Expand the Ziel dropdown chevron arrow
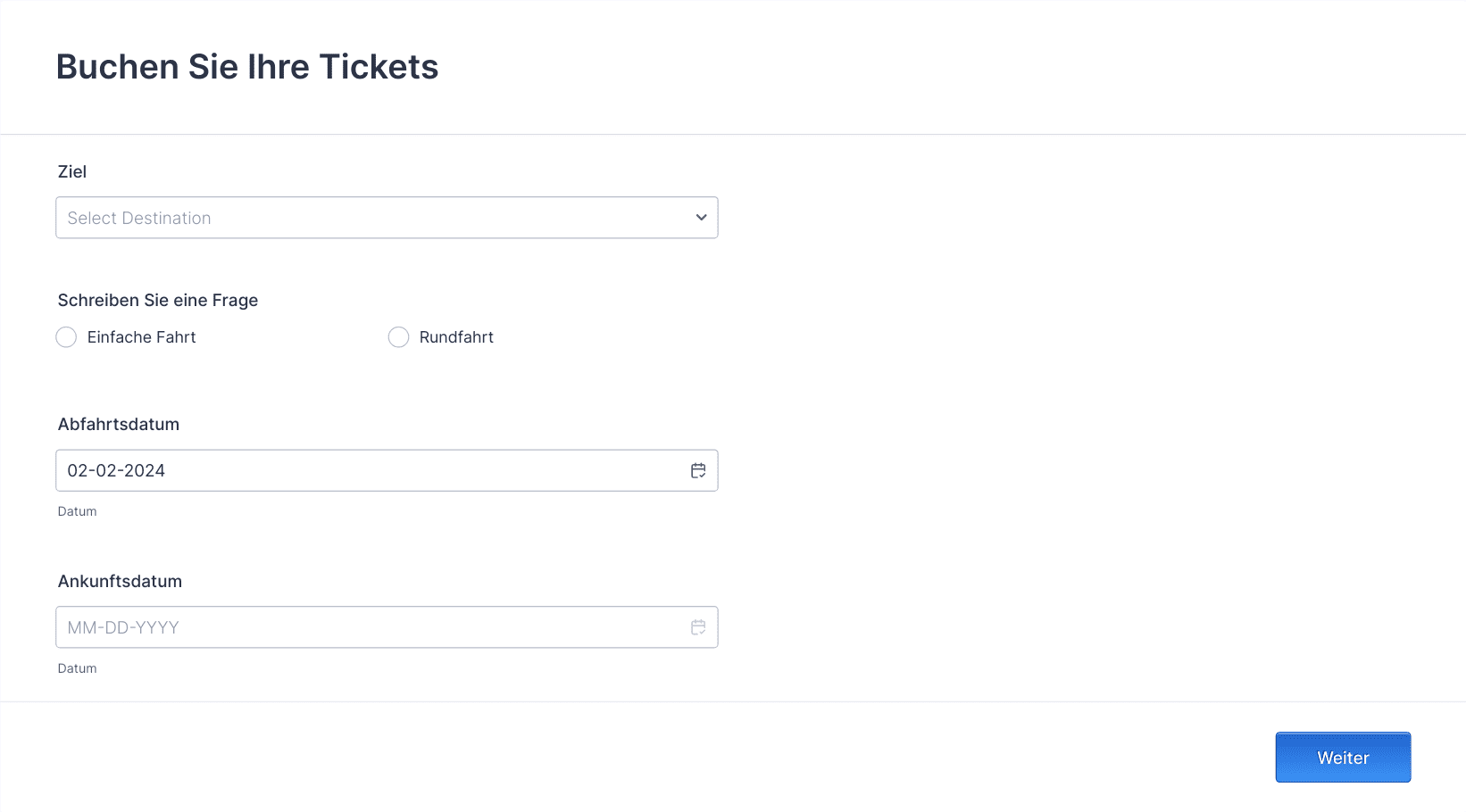 701,218
